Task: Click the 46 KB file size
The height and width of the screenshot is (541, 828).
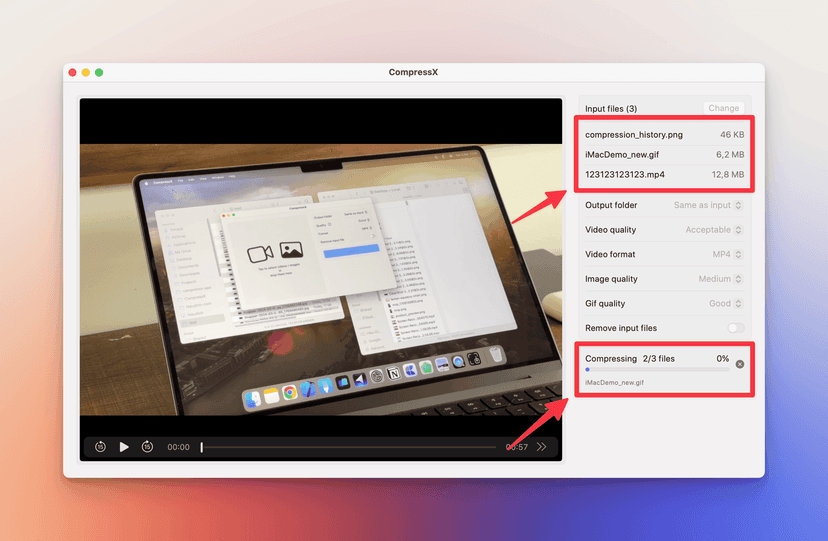Action: point(732,135)
